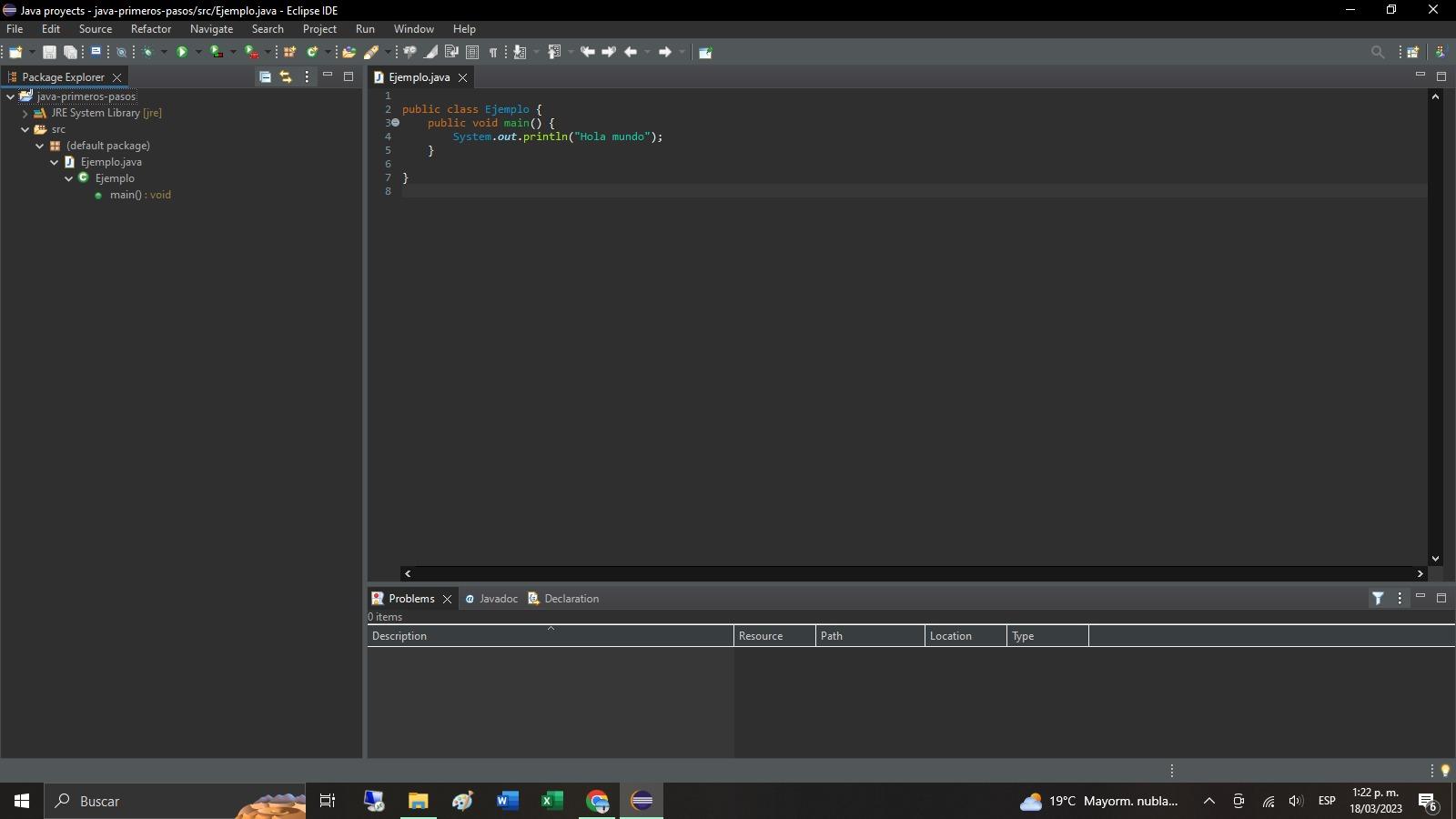
Task: Open the Run dropdown arrow
Action: tap(198, 52)
